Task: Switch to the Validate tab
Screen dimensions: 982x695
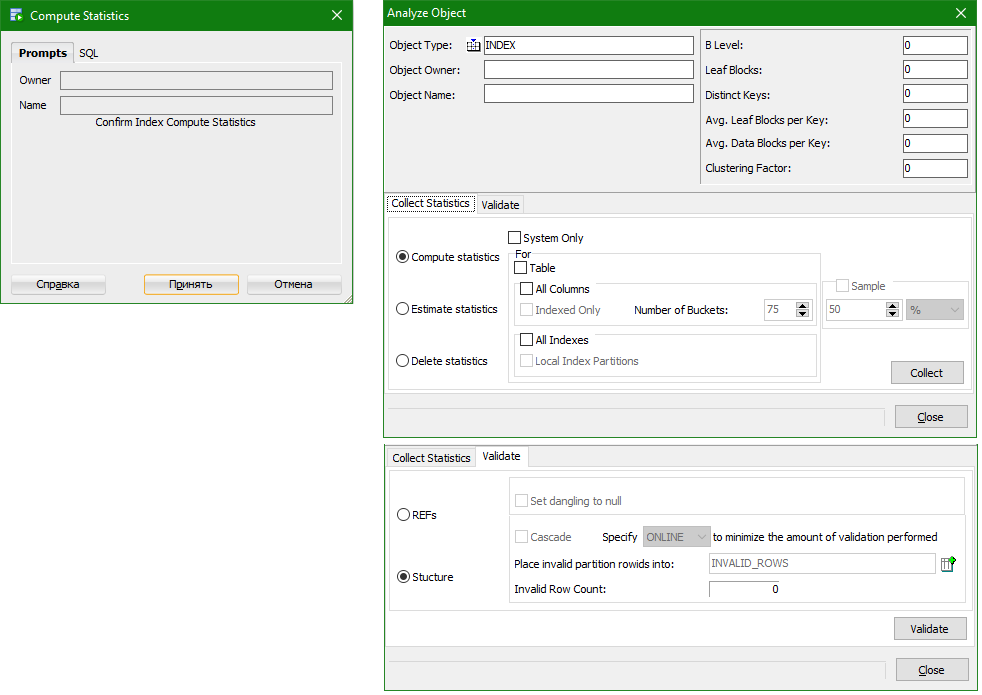Action: coord(500,204)
